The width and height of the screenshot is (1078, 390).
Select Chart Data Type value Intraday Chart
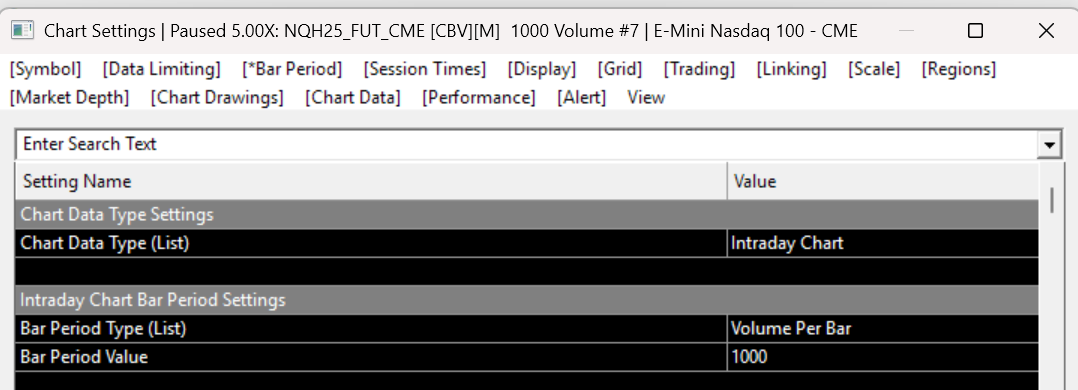tap(883, 243)
